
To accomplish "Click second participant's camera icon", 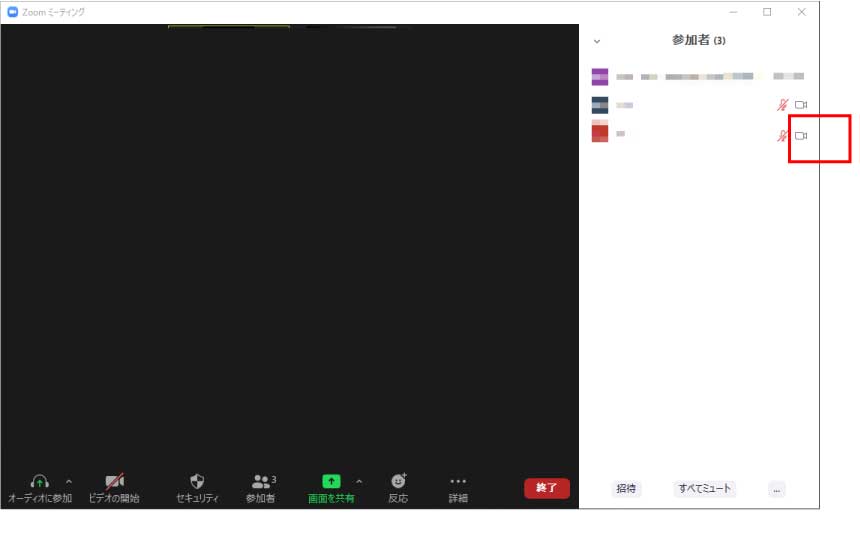I will click(801, 105).
